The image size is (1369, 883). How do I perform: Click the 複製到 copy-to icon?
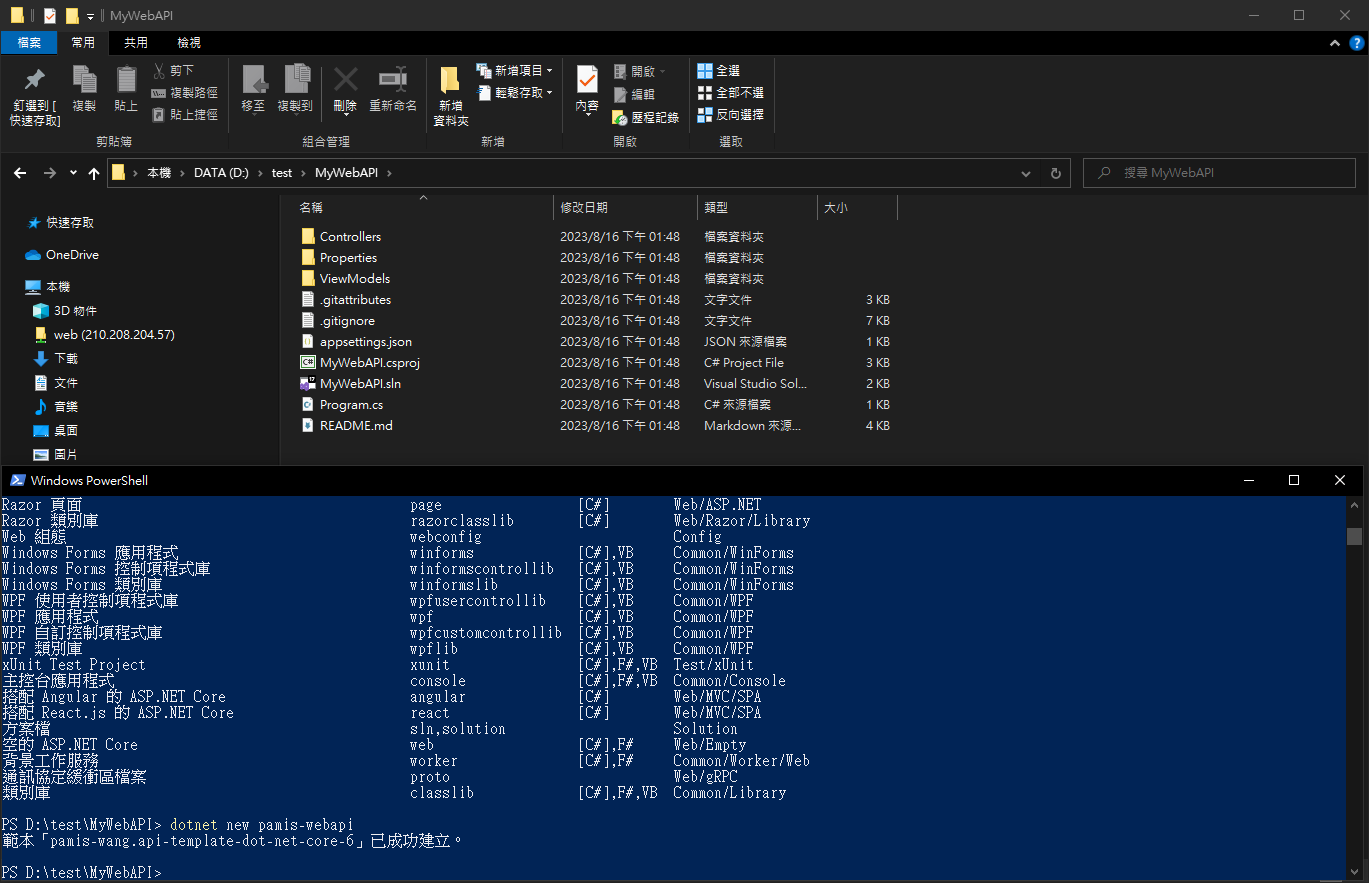pos(296,80)
